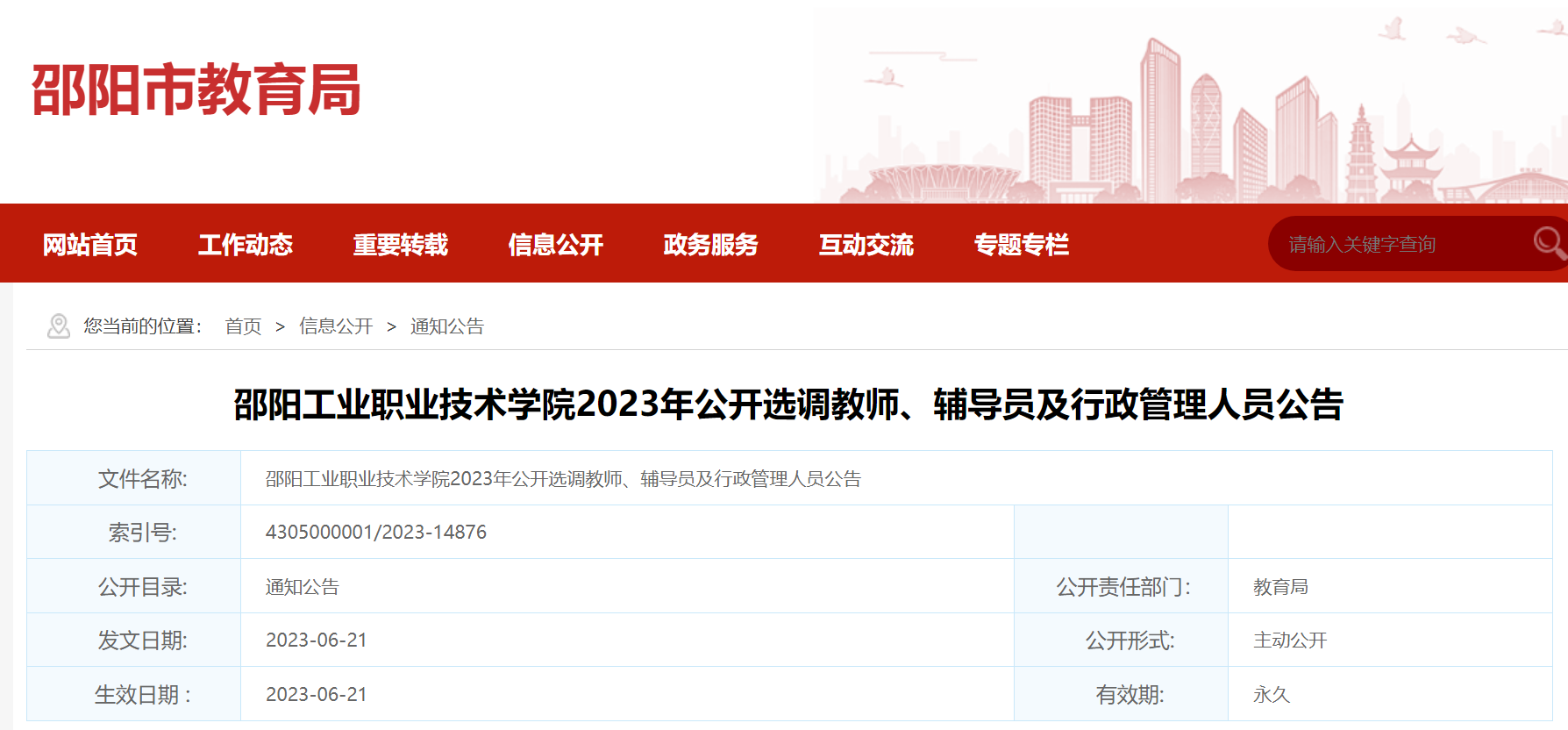
Task: Click the 文件名称 label cell
Action: point(134,478)
